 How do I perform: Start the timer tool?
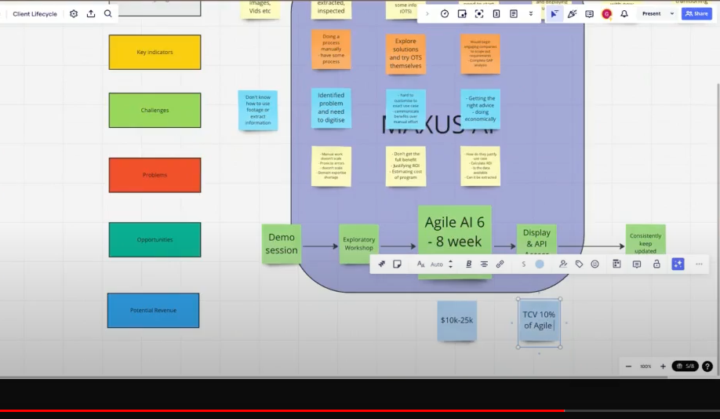coord(444,14)
